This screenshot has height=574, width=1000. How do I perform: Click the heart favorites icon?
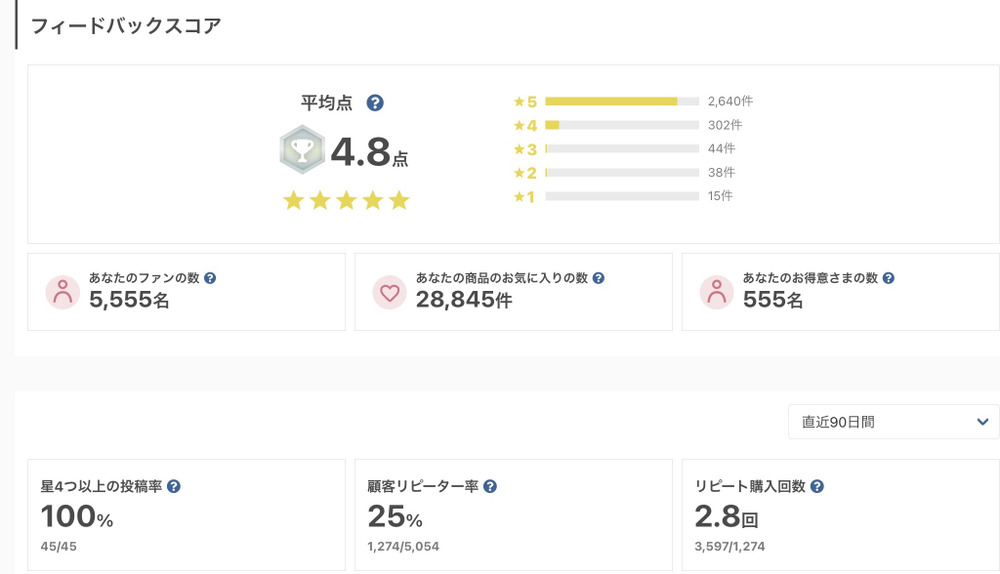tap(389, 291)
